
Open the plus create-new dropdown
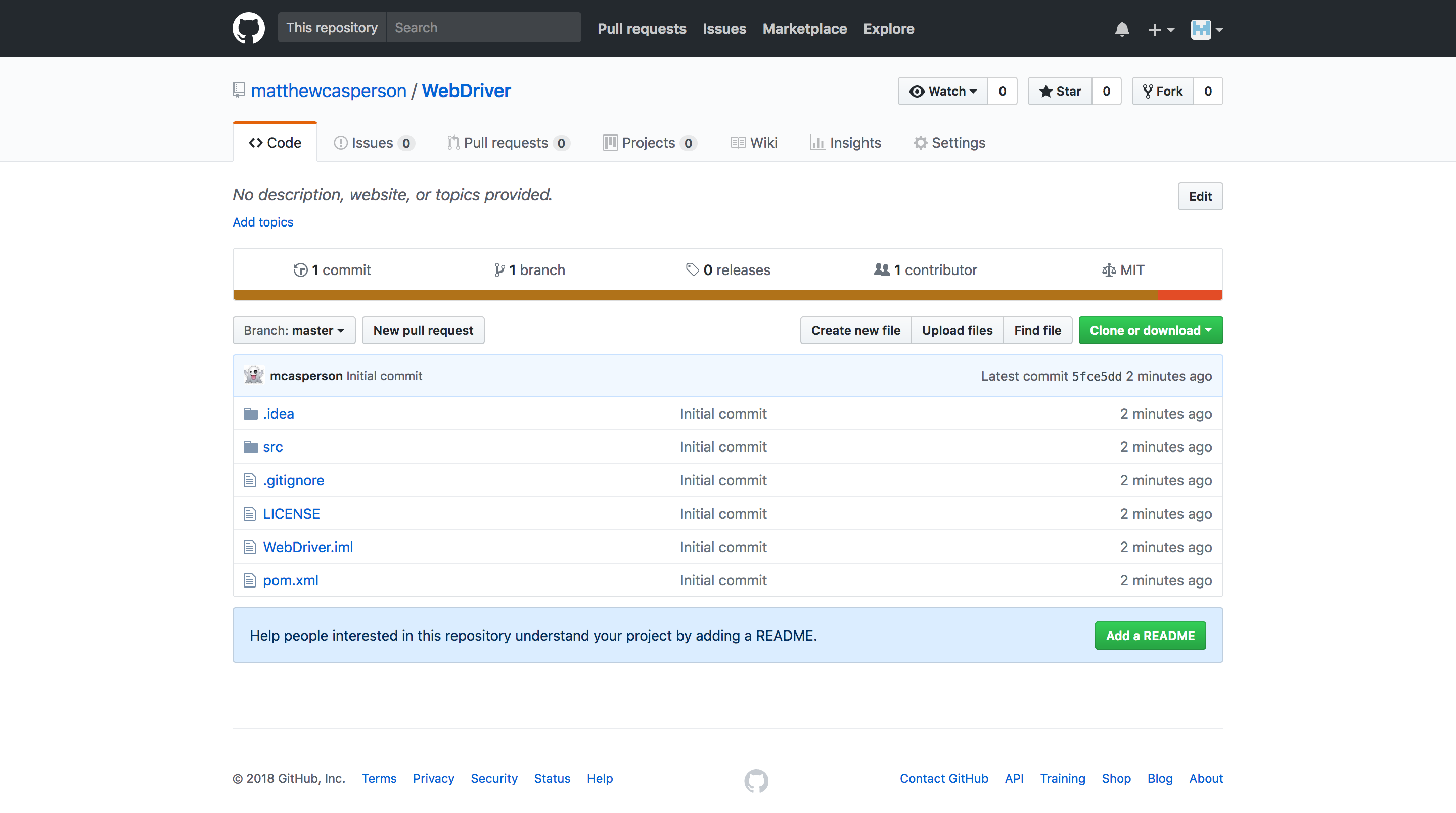point(1160,29)
